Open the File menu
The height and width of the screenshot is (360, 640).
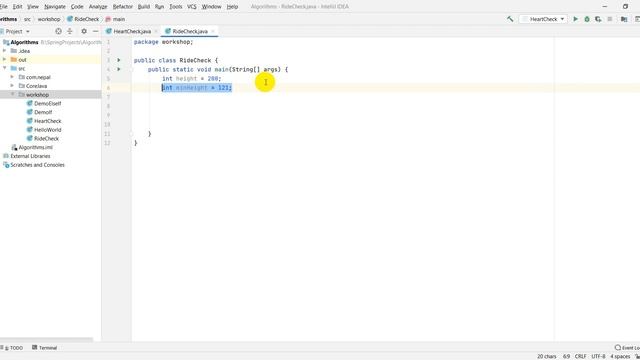4,7
